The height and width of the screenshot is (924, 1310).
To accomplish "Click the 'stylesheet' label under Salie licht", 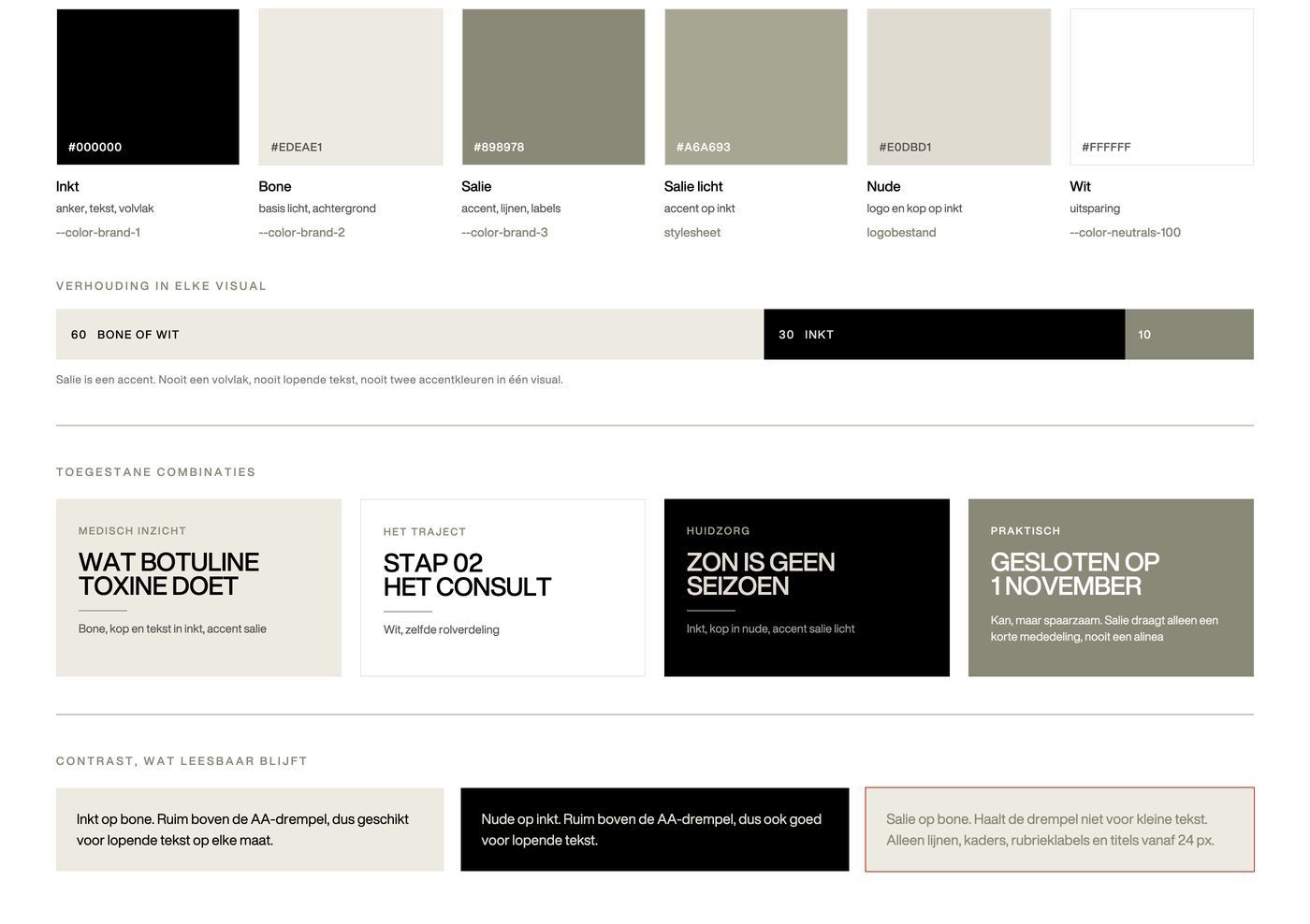I will pos(692,233).
